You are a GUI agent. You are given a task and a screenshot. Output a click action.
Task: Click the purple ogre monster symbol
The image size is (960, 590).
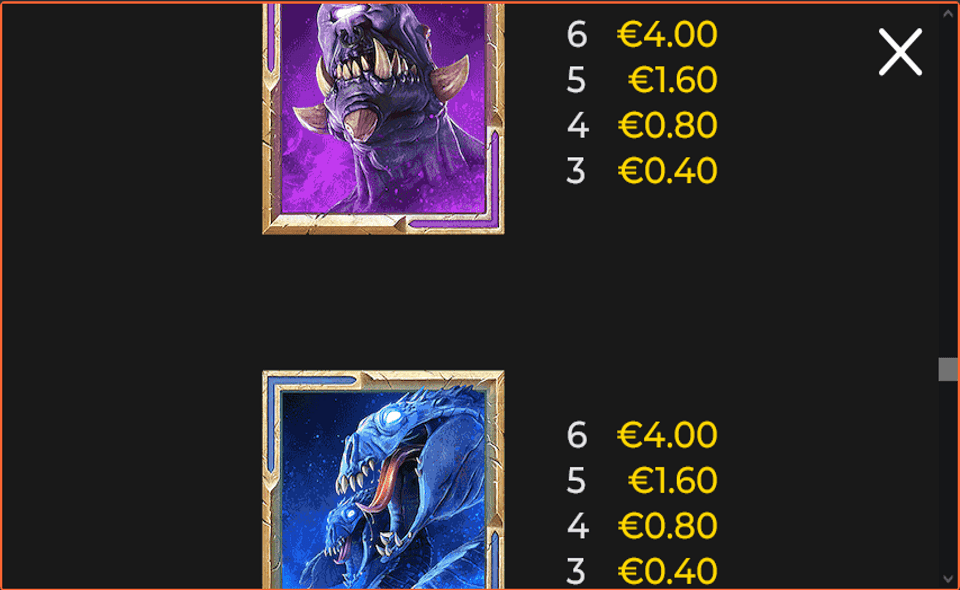(x=383, y=119)
